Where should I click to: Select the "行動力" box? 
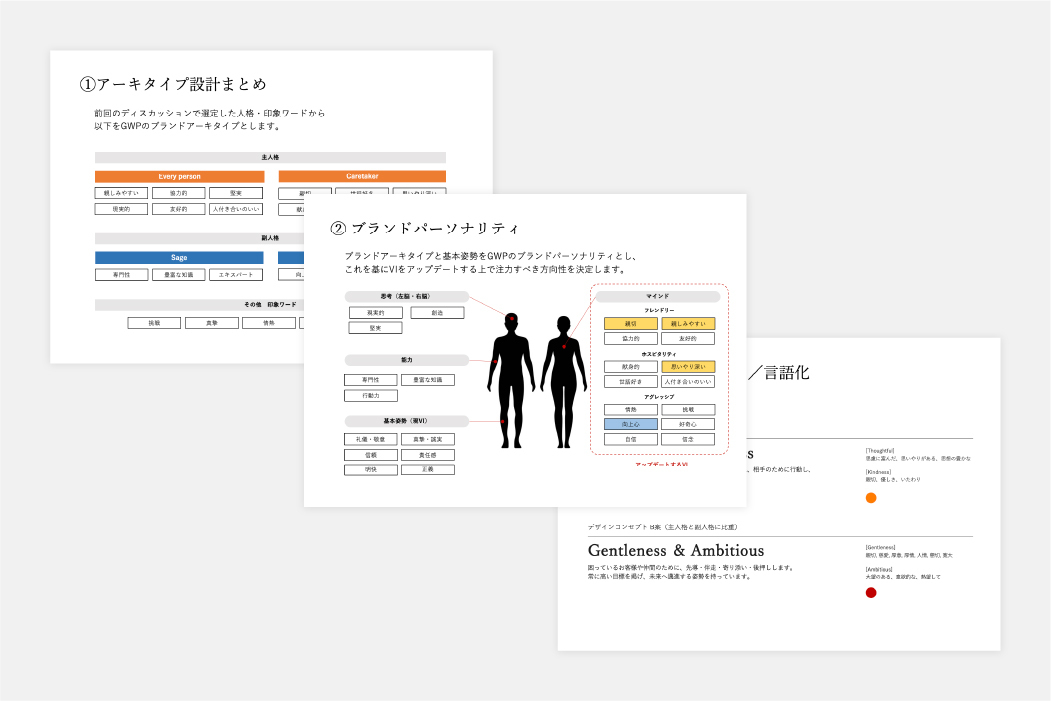(x=371, y=395)
